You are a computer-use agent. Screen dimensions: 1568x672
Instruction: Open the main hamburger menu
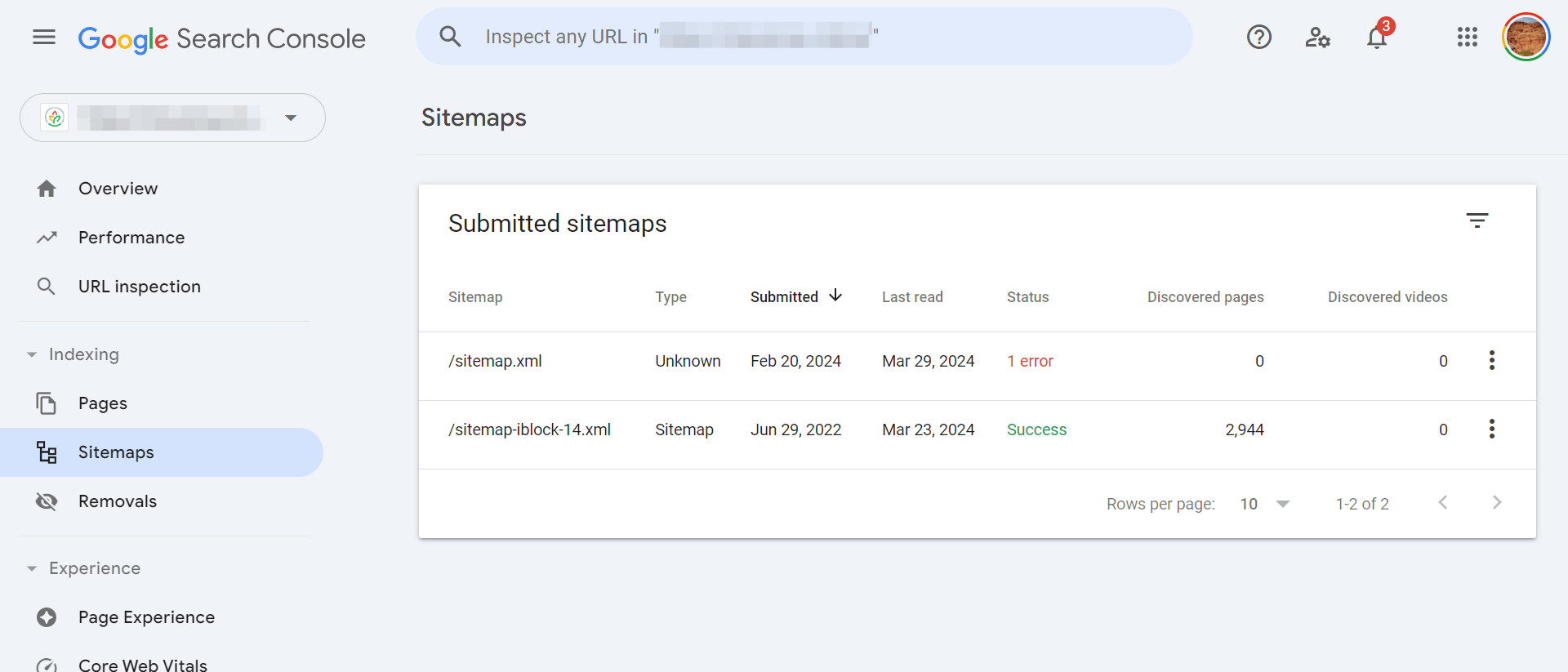44,37
